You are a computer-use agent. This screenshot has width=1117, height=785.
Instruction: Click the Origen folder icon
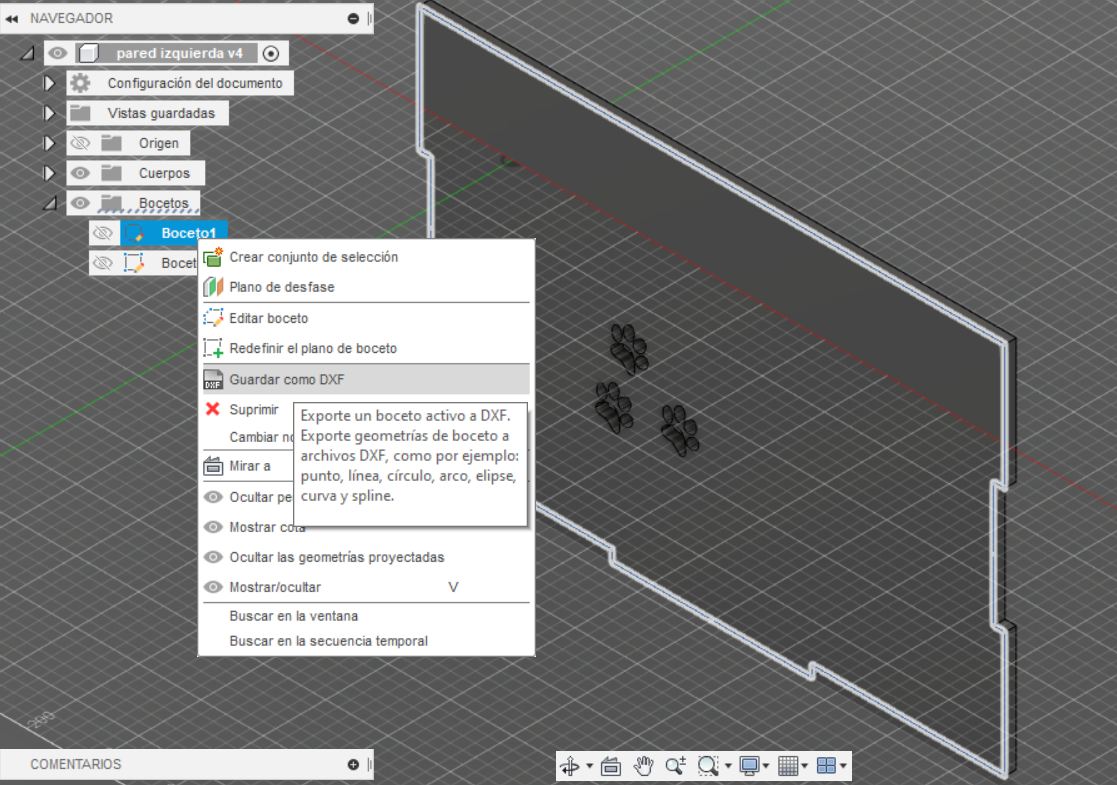[111, 143]
